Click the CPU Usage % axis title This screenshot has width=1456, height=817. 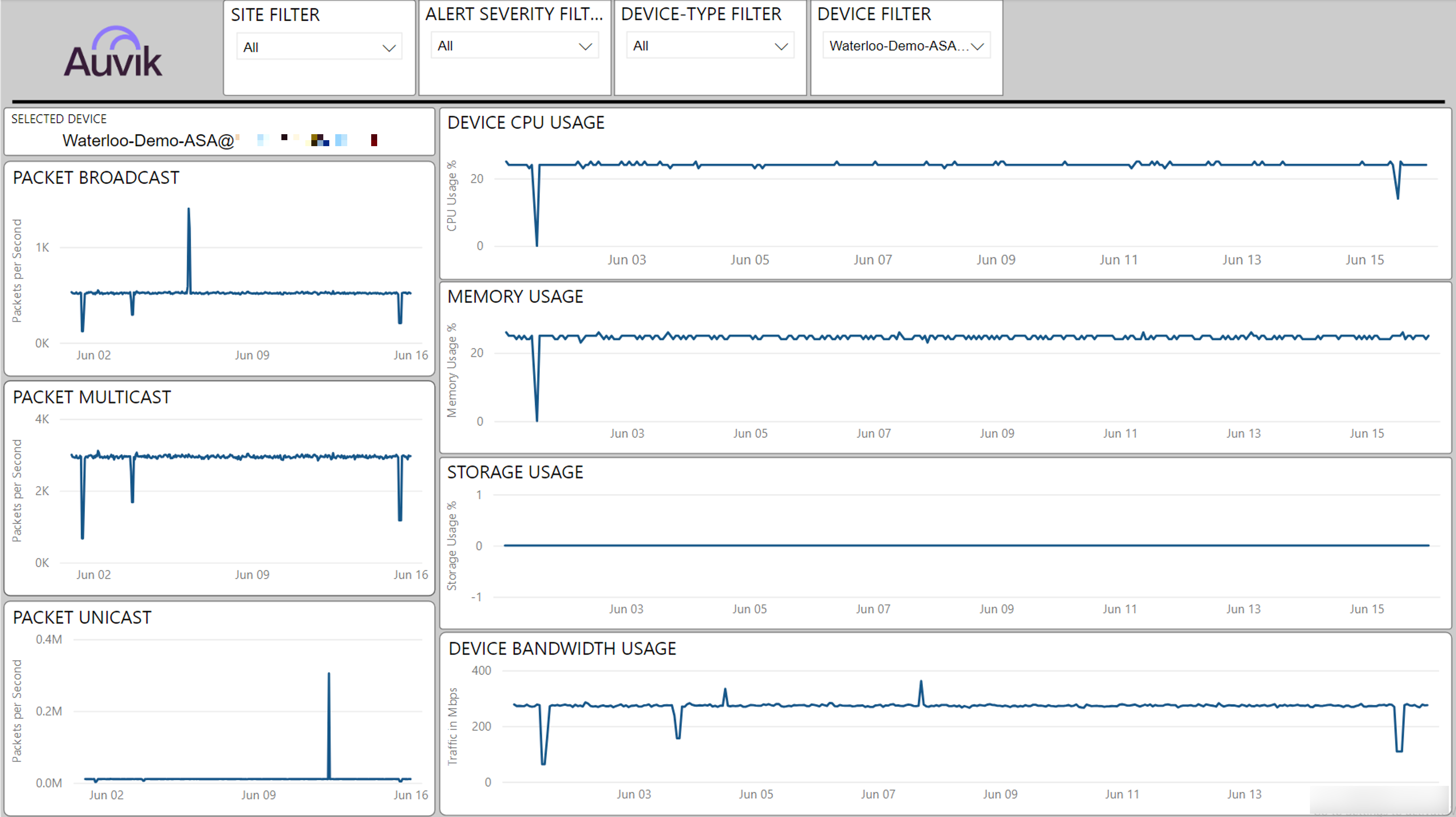[x=452, y=196]
